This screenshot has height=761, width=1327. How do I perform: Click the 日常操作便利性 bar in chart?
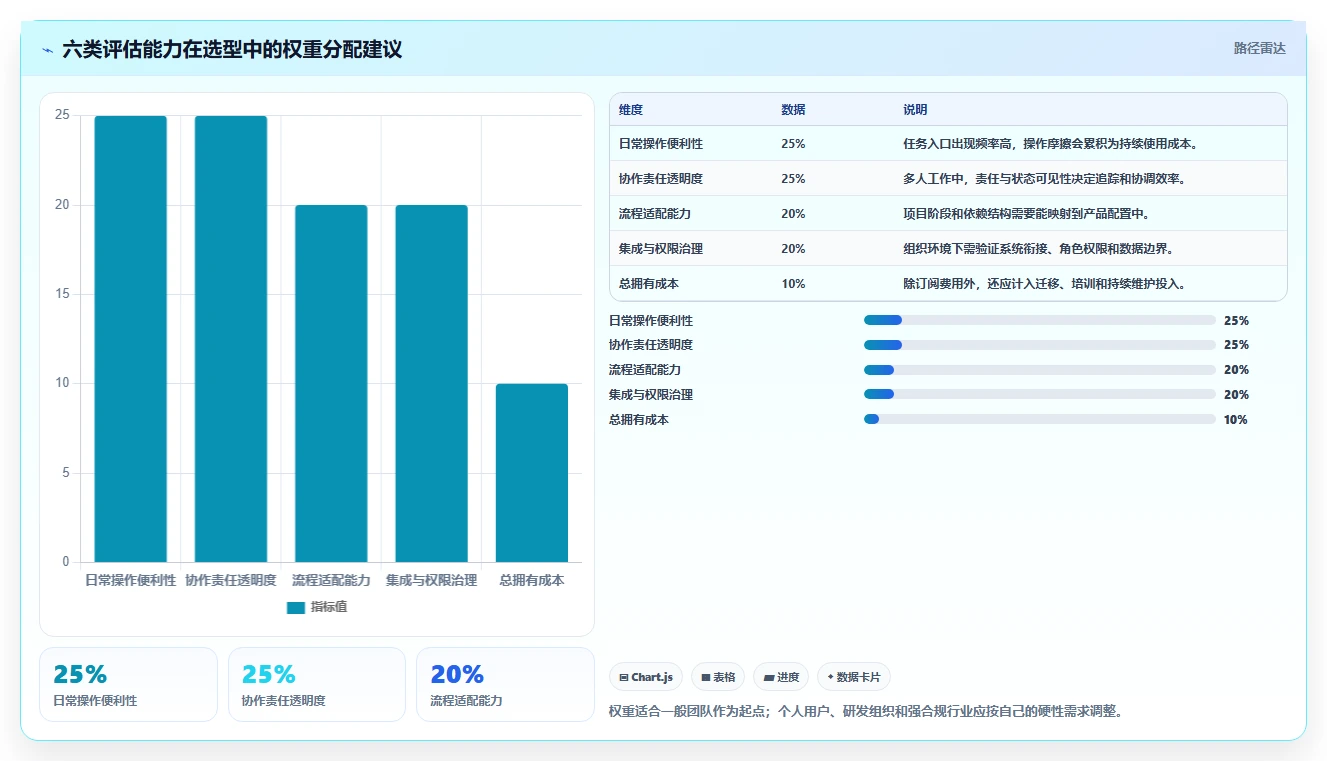coord(130,339)
